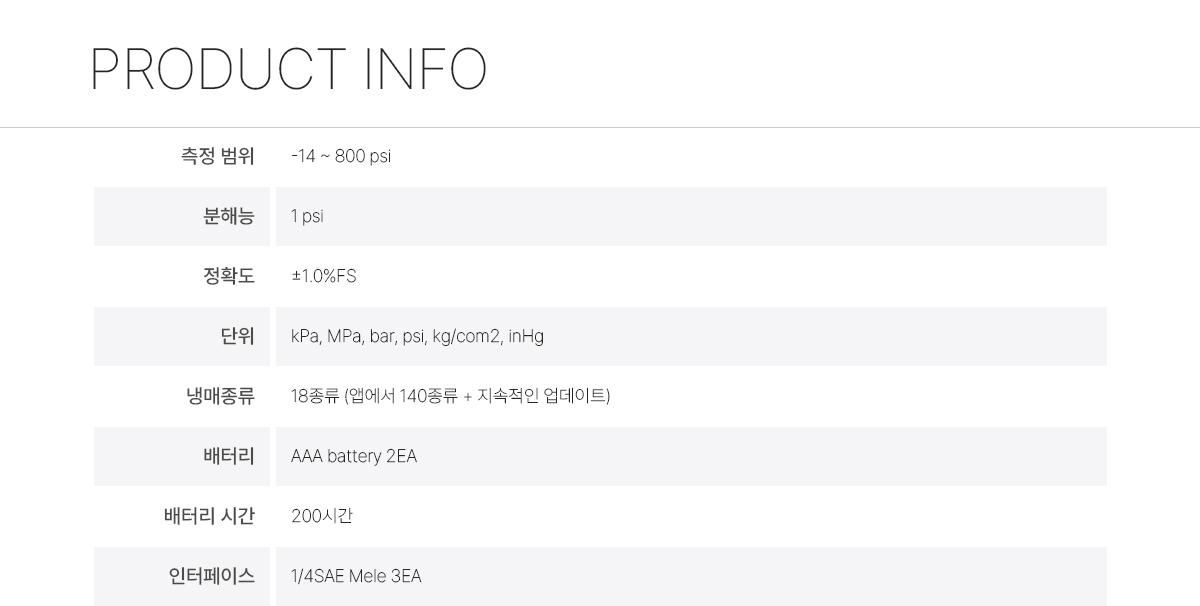
Task: Select the -14 ~ 800 psi value
Action: pos(341,156)
